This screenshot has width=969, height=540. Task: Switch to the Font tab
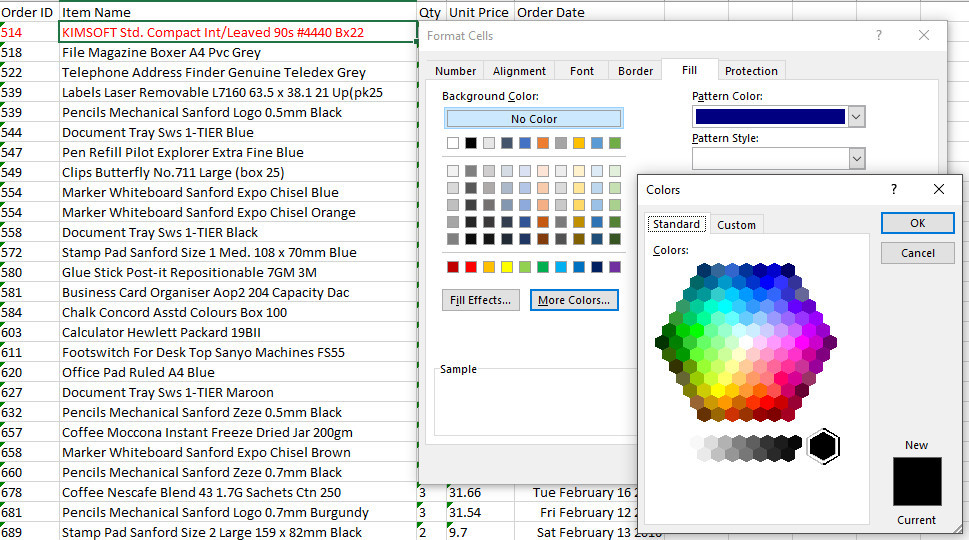582,71
